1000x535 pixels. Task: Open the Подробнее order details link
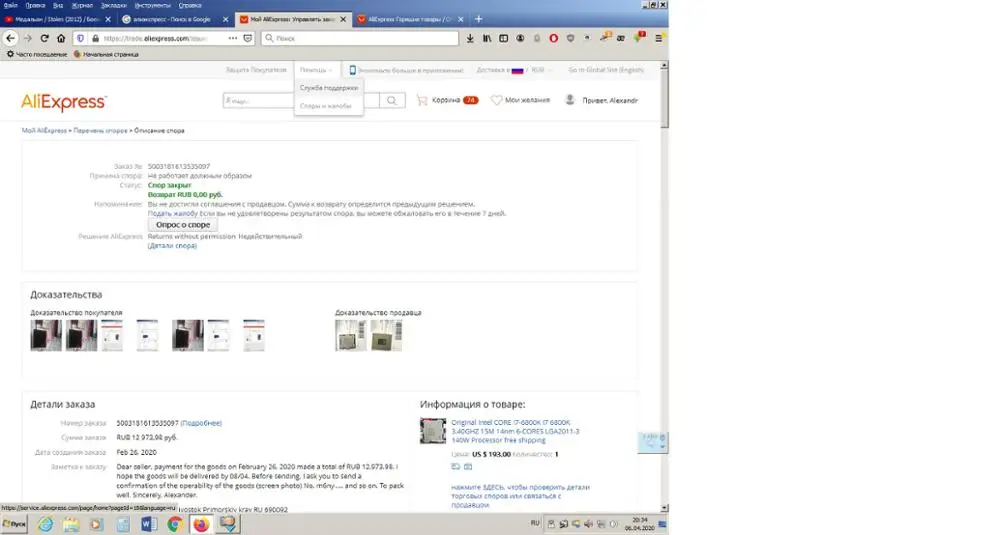coord(202,423)
